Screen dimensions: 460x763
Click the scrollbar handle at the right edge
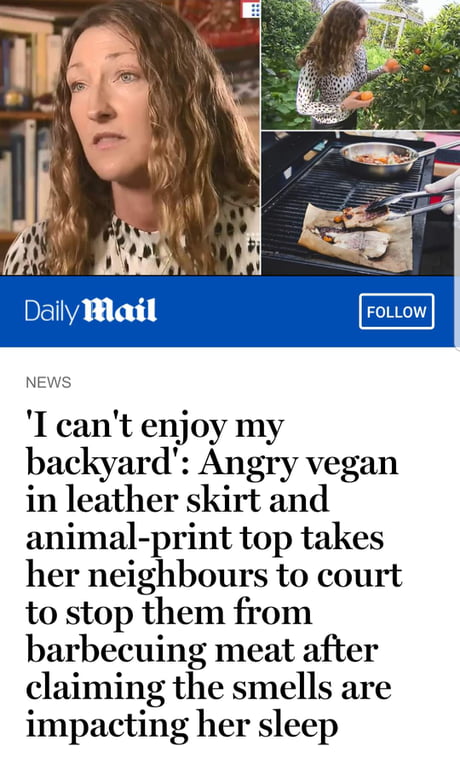[x=457, y=311]
